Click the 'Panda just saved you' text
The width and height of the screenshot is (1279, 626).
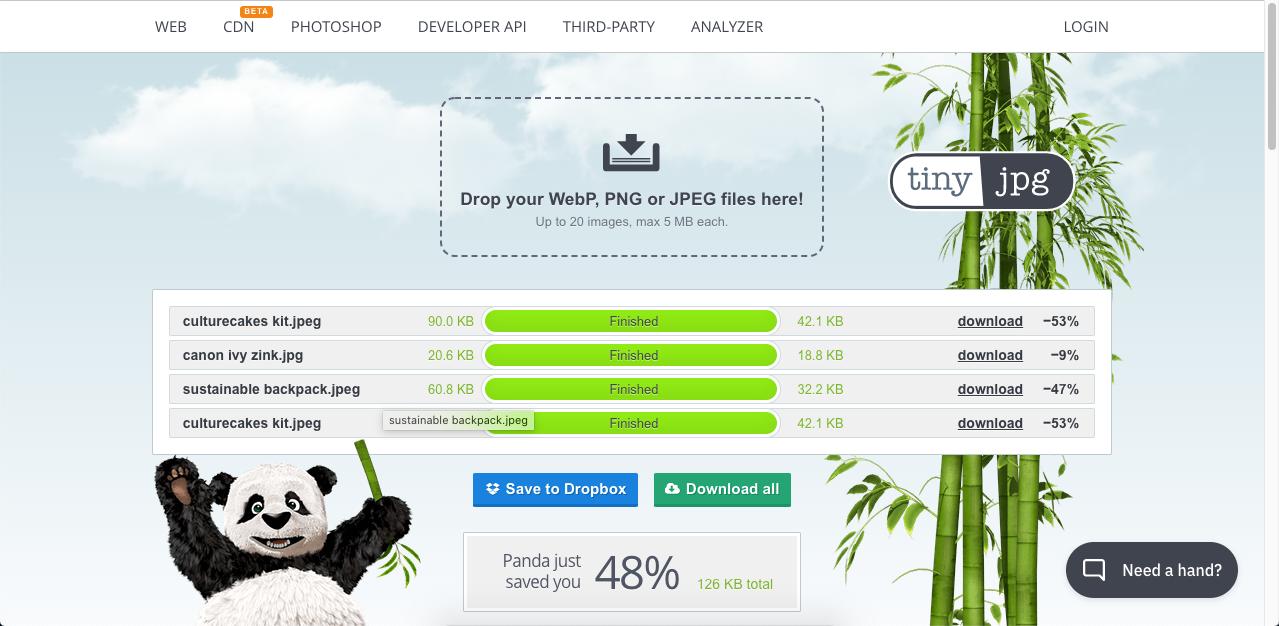click(542, 572)
